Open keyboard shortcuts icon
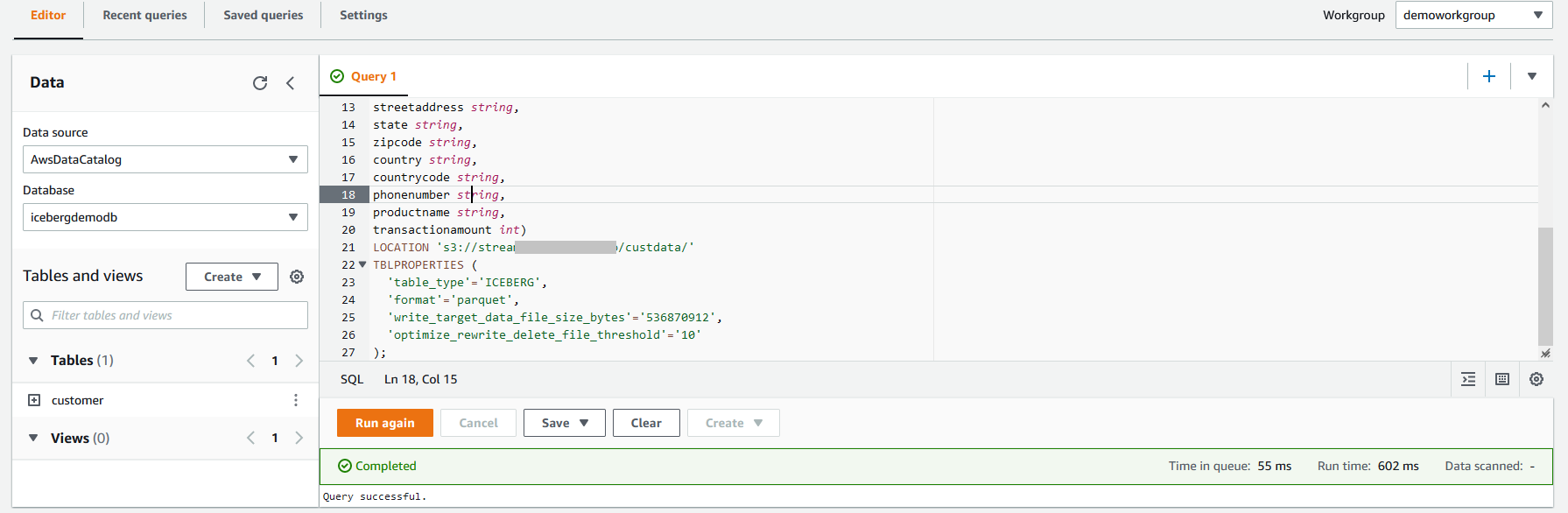The width and height of the screenshot is (1568, 513). click(1502, 379)
